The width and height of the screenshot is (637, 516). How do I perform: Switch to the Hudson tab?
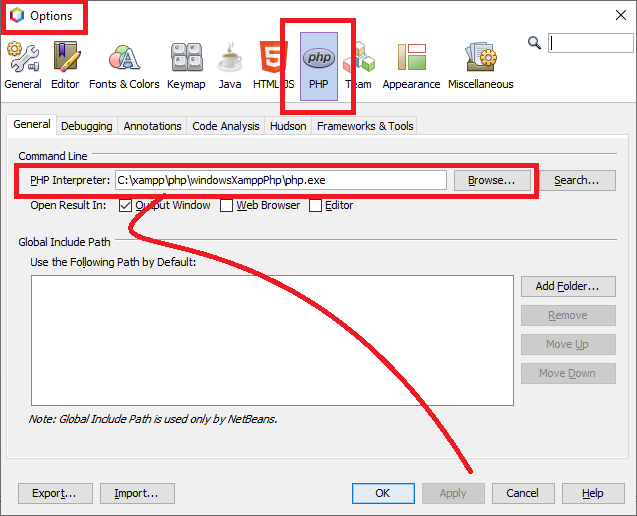point(288,126)
